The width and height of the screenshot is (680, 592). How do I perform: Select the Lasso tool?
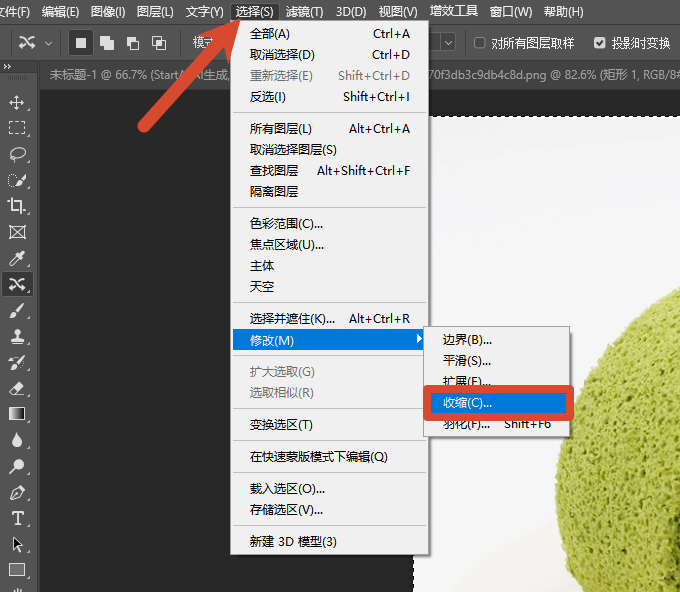coord(17,154)
